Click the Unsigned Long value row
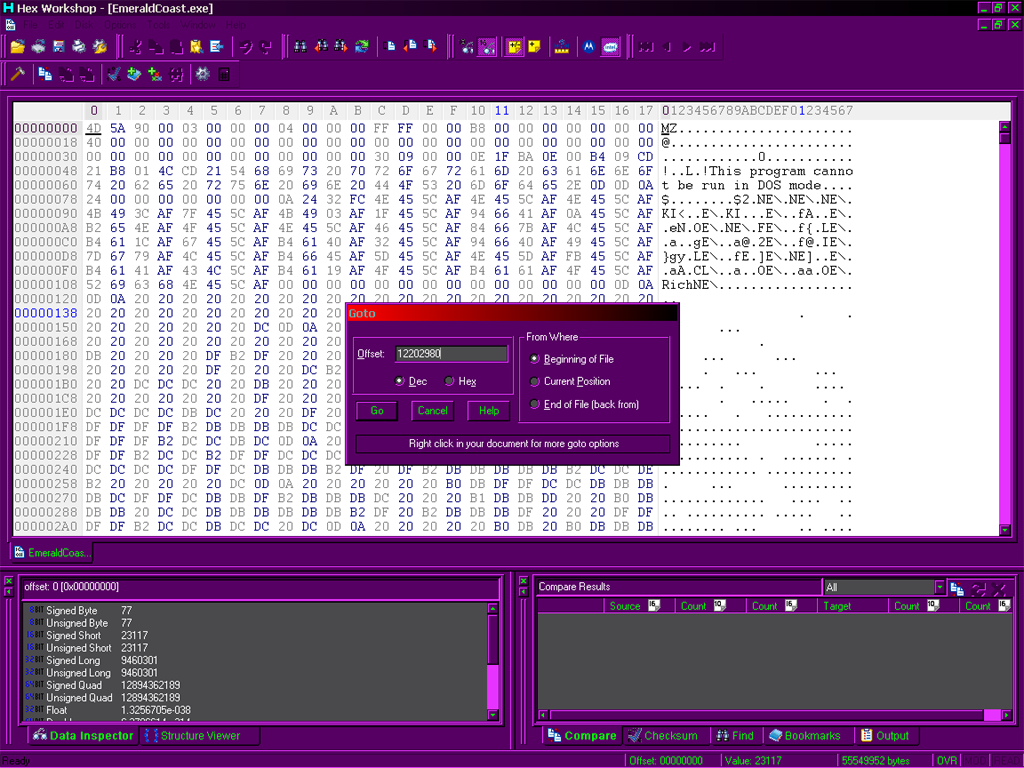This screenshot has height=768, width=1024. (x=255, y=673)
